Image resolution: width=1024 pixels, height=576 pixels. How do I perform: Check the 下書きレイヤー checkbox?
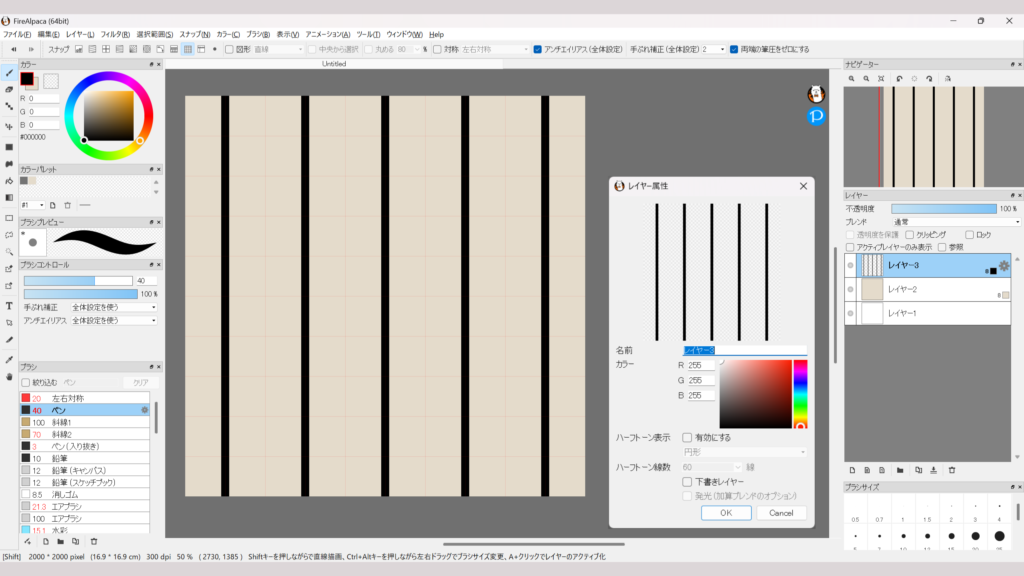(x=687, y=481)
